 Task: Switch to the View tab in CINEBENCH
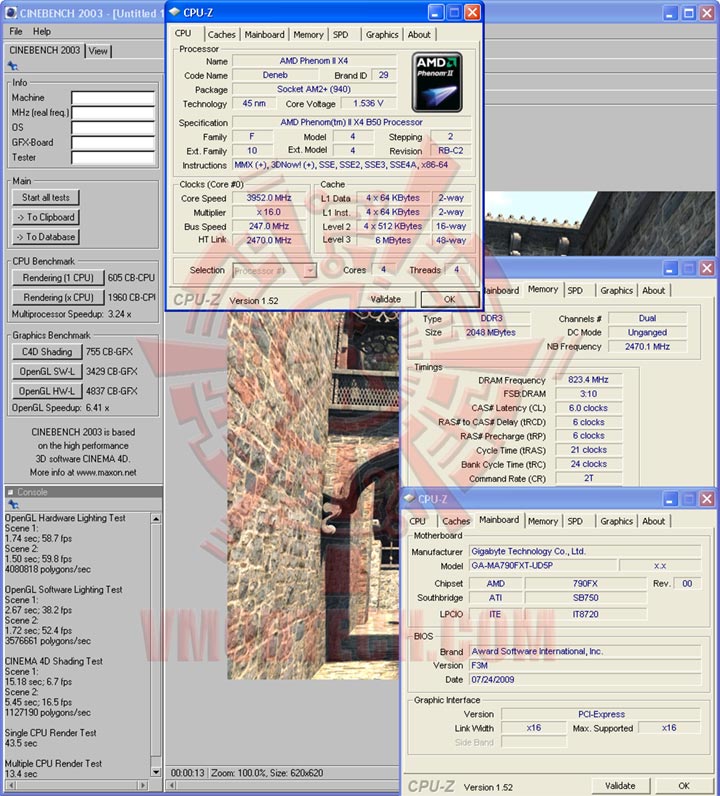(98, 51)
